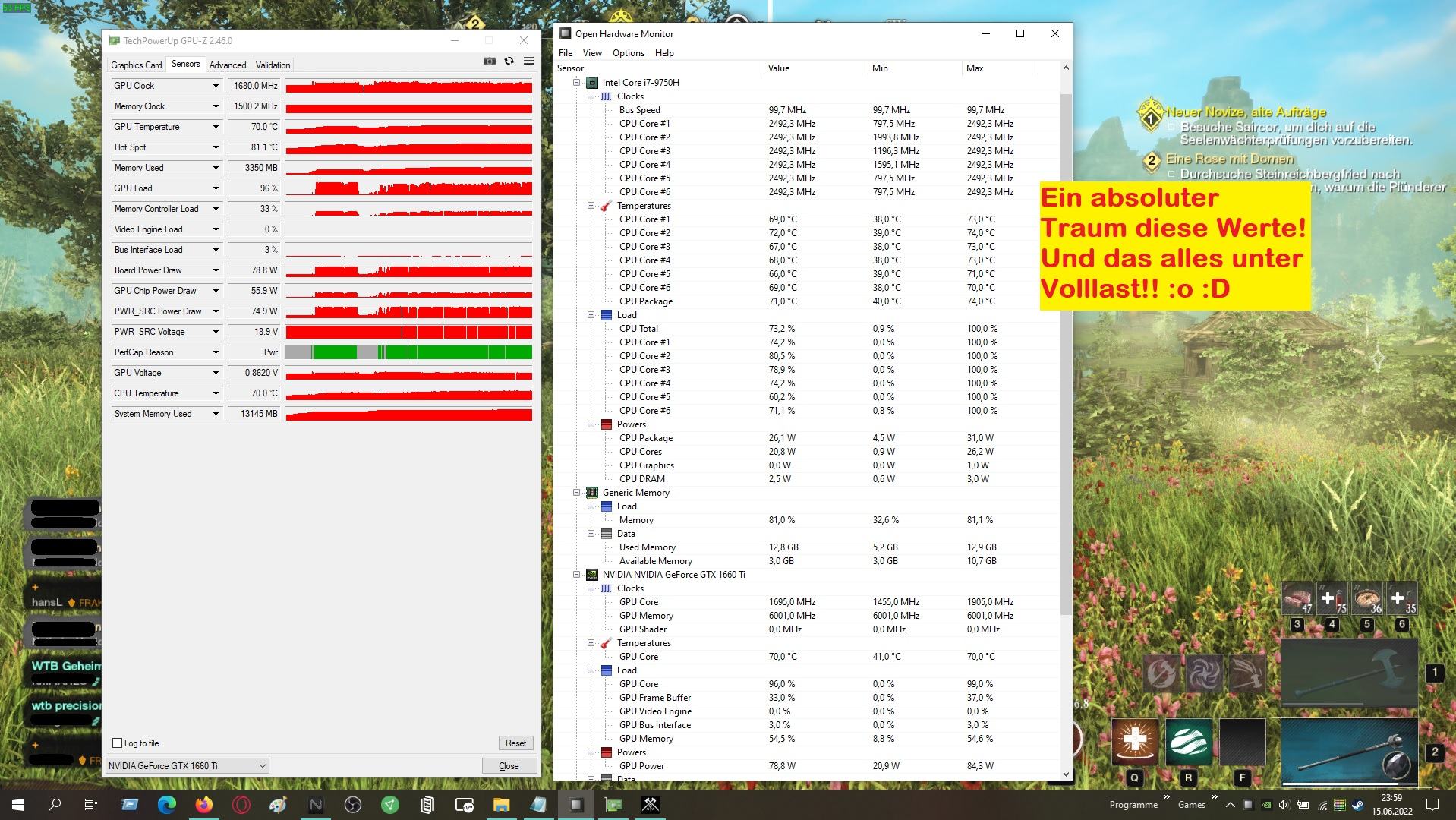
Task: Click the quick slot 3 consumable icon
Action: click(x=1297, y=598)
